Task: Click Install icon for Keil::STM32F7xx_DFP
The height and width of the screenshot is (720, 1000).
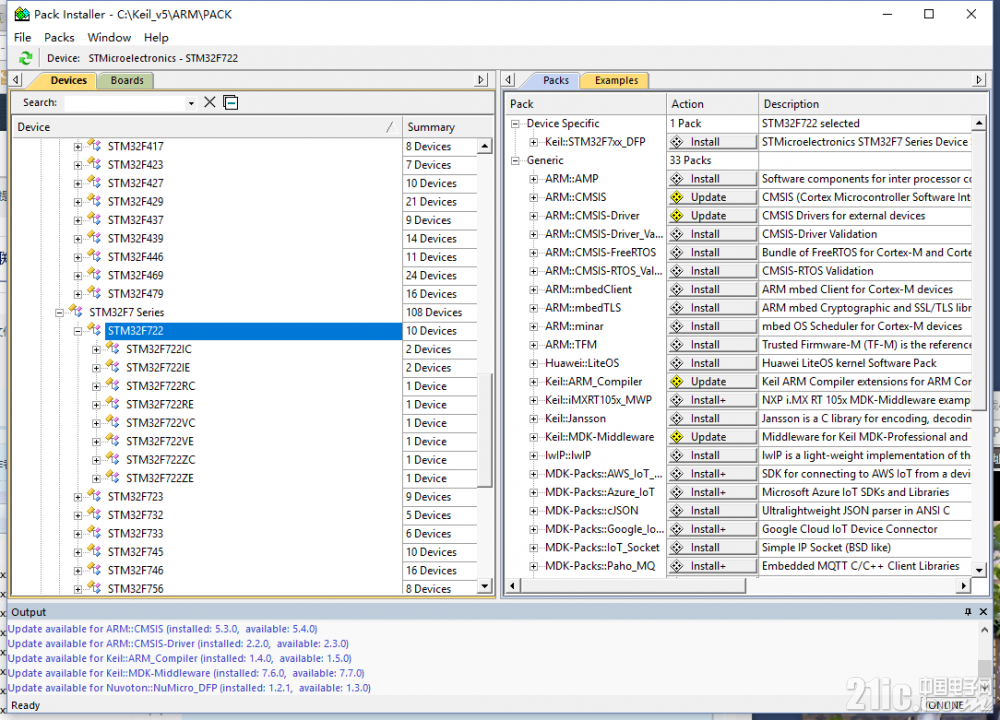Action: tap(677, 142)
